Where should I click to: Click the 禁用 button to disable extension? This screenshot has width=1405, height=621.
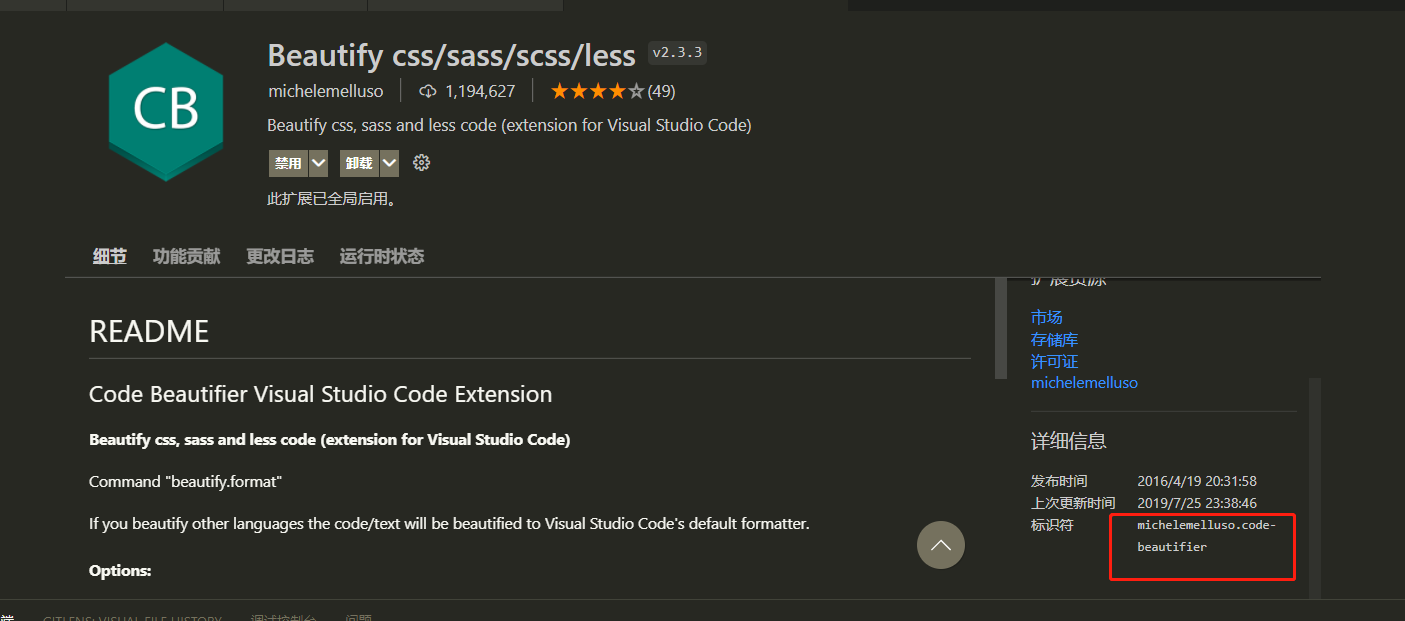pos(289,162)
